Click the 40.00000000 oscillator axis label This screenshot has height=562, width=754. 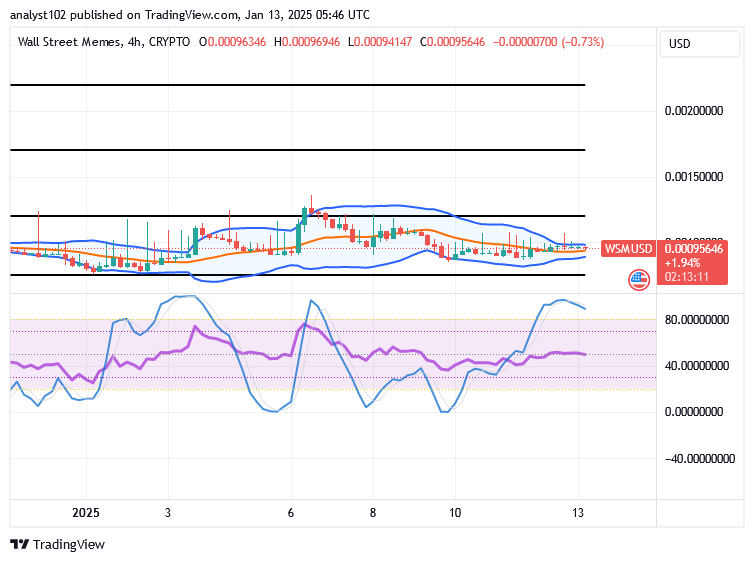pos(697,366)
